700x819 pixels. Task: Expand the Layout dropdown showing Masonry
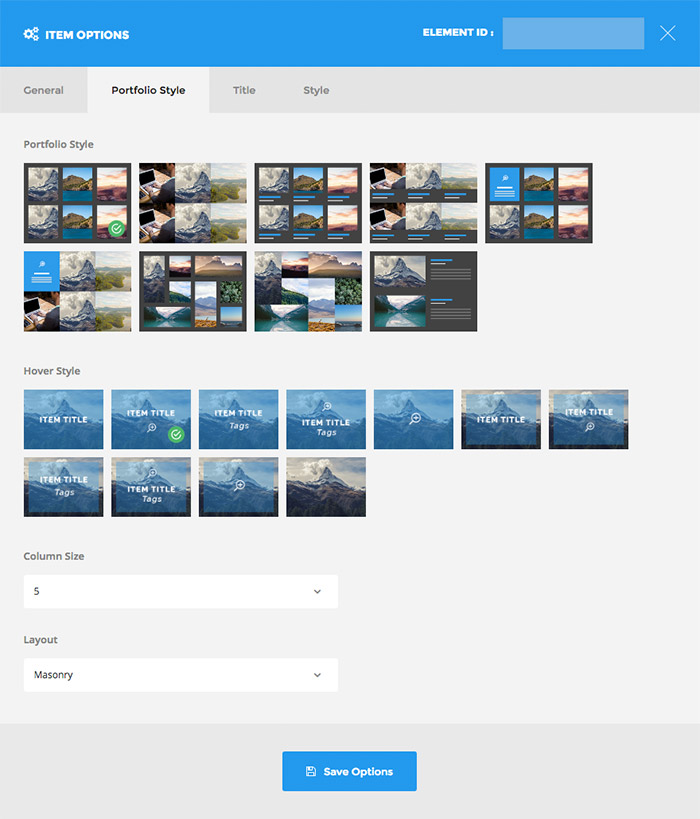pyautogui.click(x=180, y=675)
